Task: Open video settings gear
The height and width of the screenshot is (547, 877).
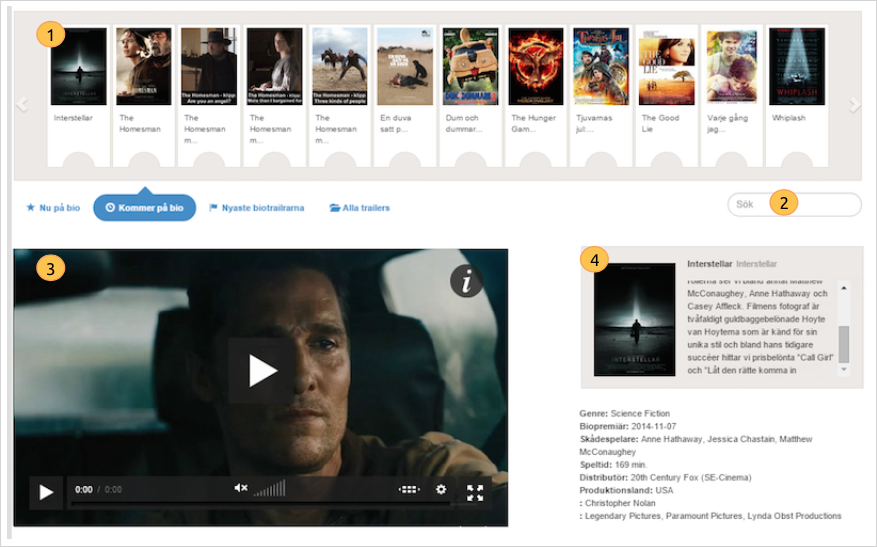Action: 441,489
